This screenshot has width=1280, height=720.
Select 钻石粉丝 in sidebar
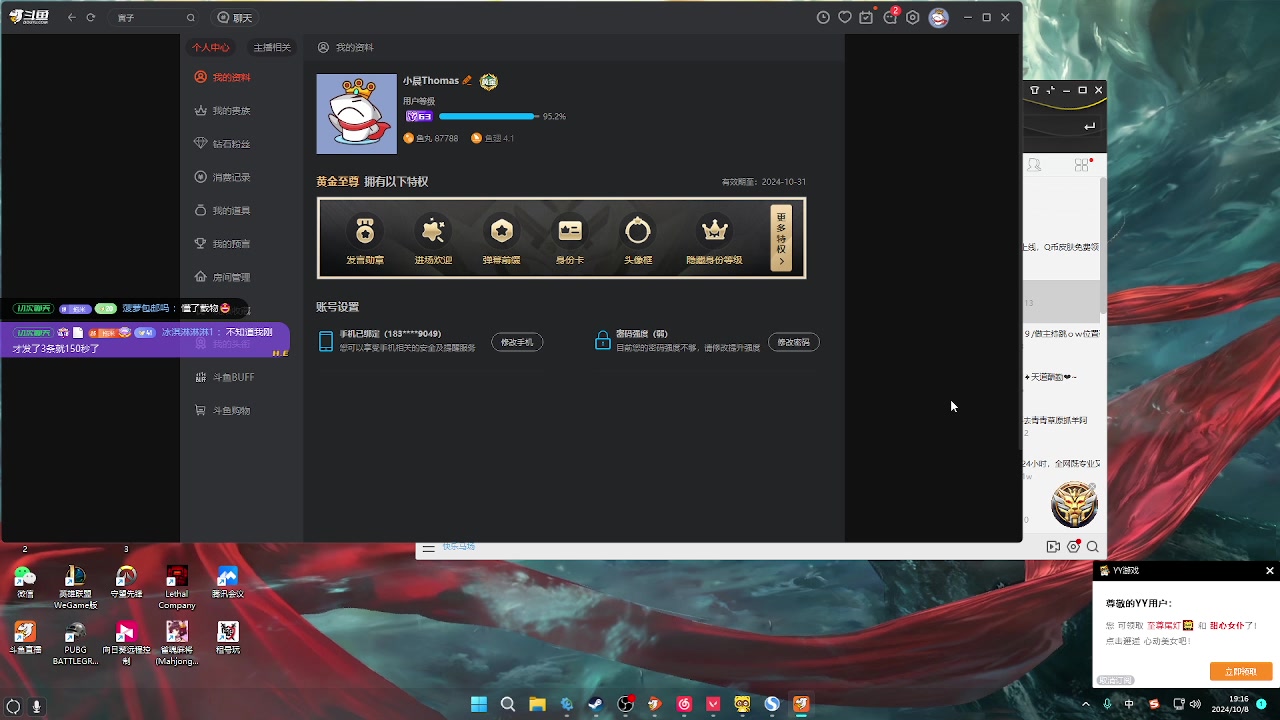[223, 144]
